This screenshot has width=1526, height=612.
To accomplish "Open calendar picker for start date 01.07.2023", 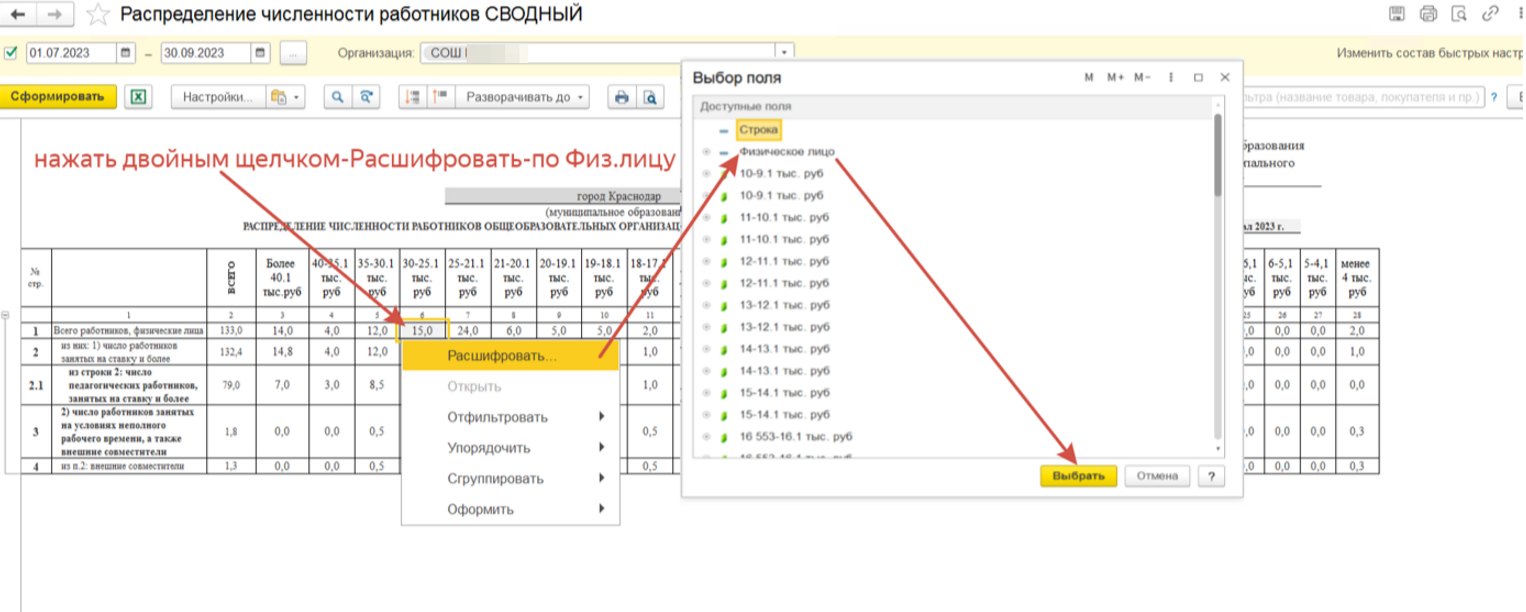I will 126,53.
